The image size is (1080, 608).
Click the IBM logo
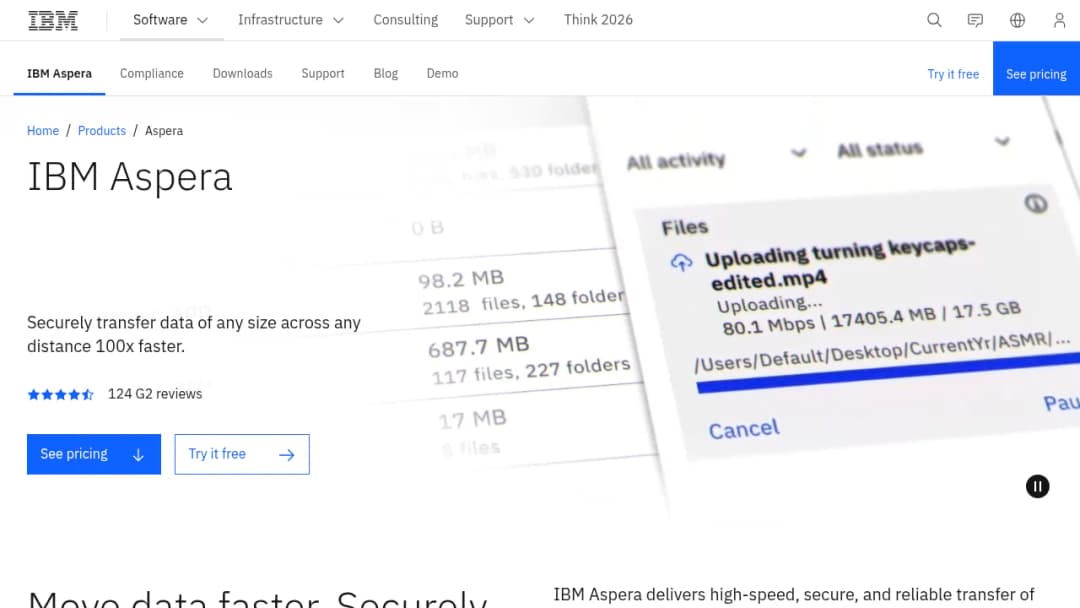[x=53, y=21]
